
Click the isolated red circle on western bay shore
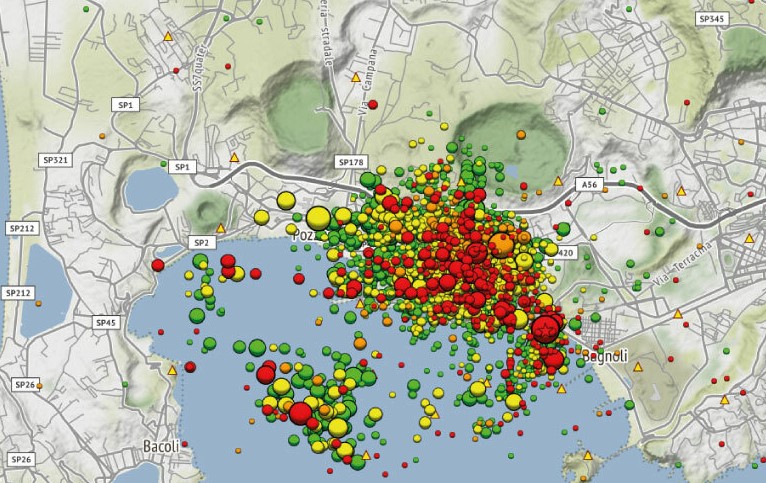[x=157, y=265]
